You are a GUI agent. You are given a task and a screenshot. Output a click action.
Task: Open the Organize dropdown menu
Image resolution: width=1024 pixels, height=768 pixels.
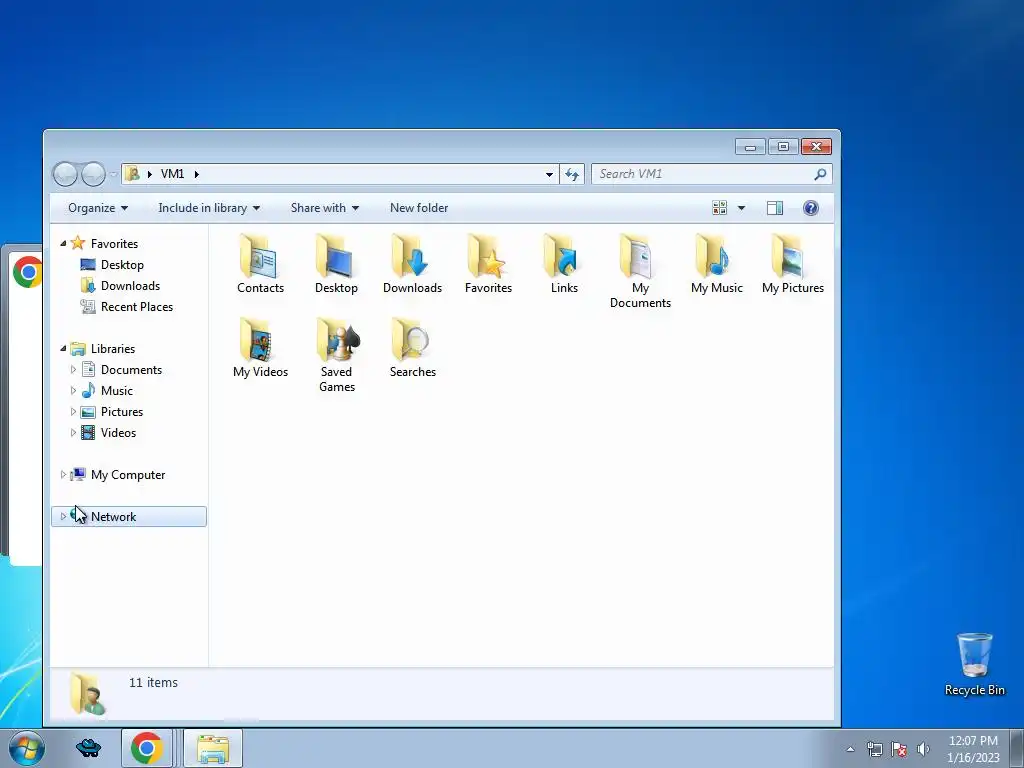(x=98, y=208)
